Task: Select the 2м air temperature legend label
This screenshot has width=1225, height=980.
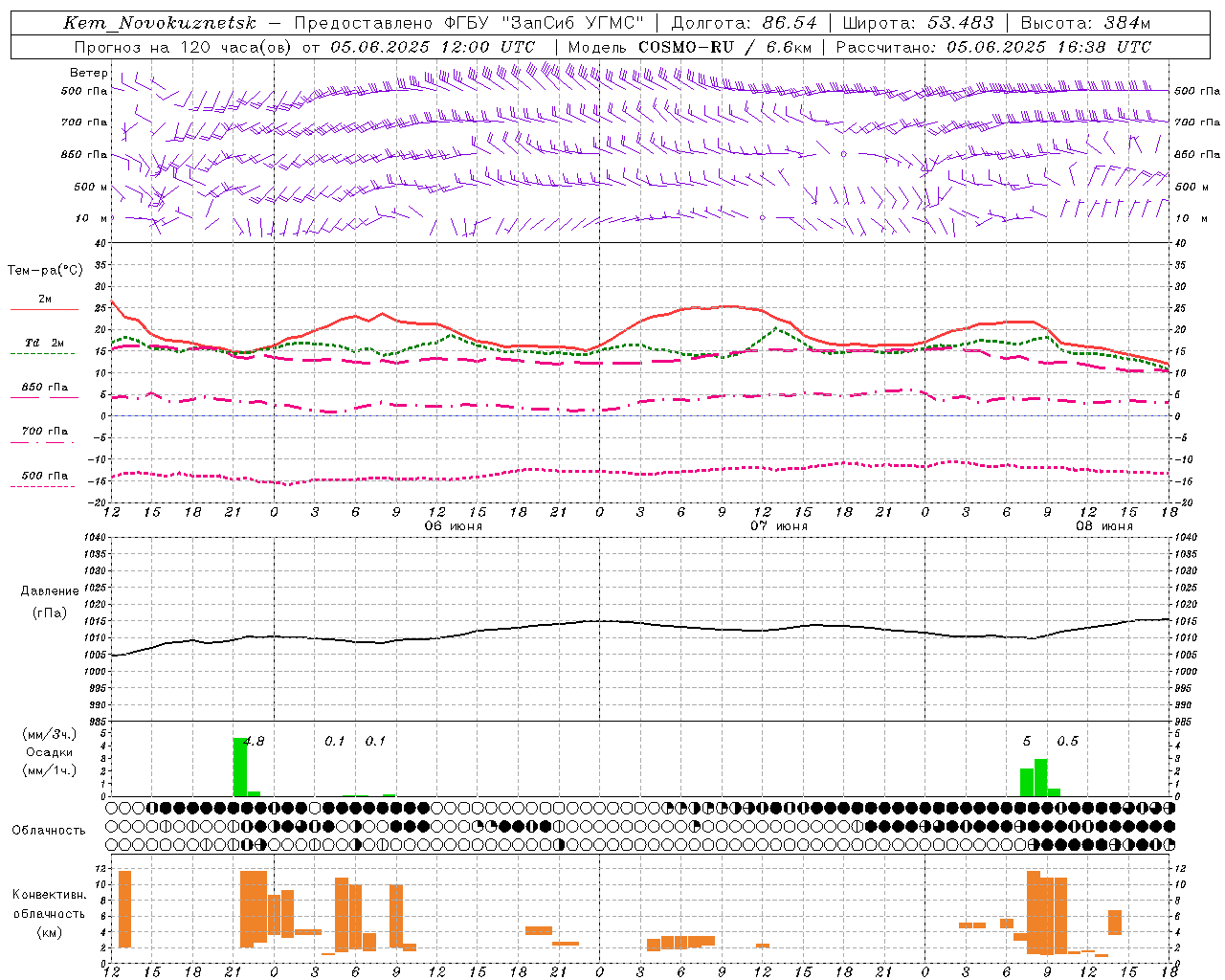Action: (45, 299)
